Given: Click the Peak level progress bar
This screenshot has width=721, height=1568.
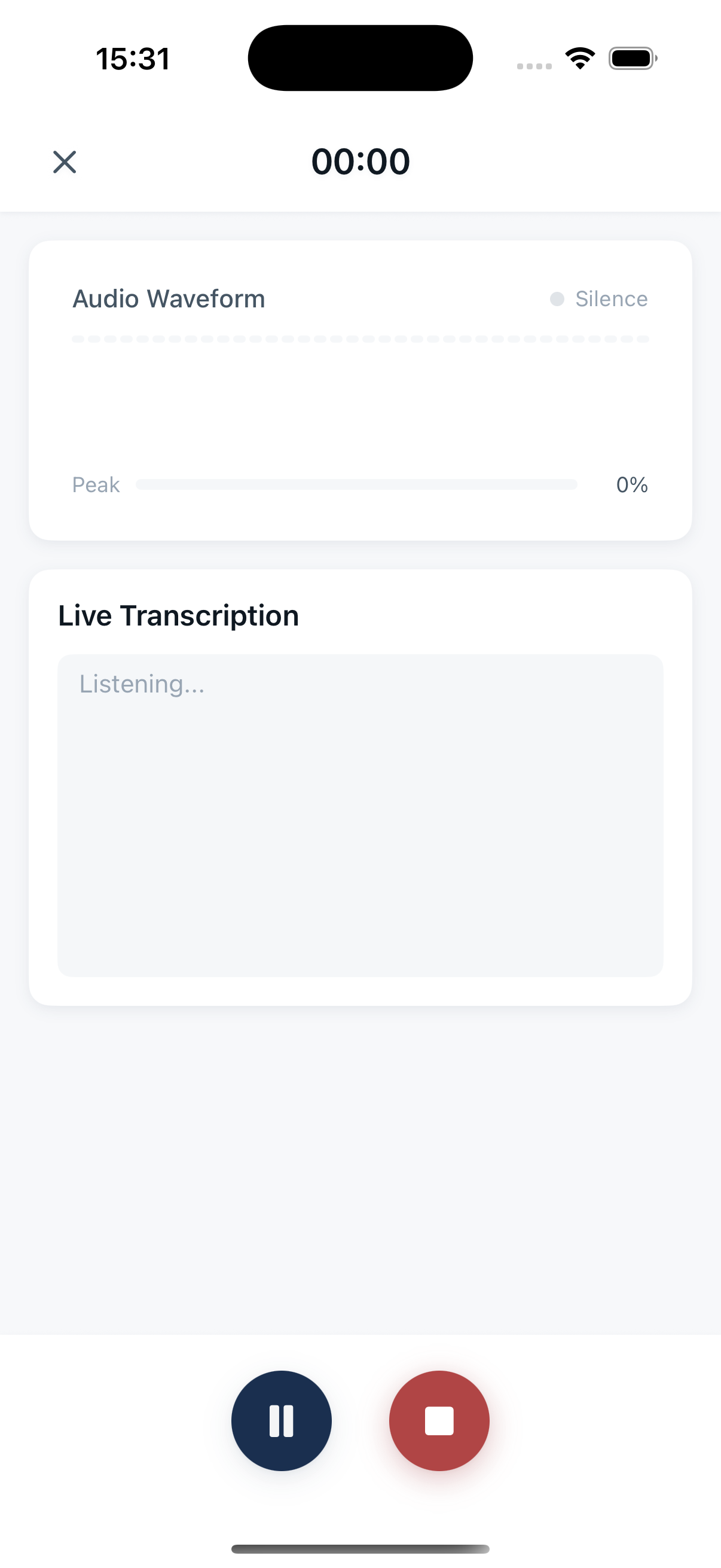Looking at the screenshot, I should click(x=356, y=484).
